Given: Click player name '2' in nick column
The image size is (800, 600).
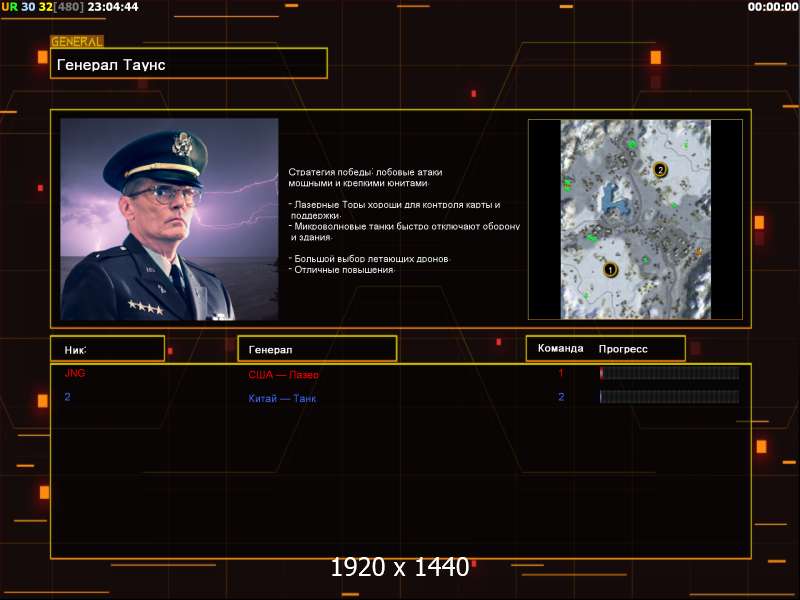Looking at the screenshot, I should point(67,396).
